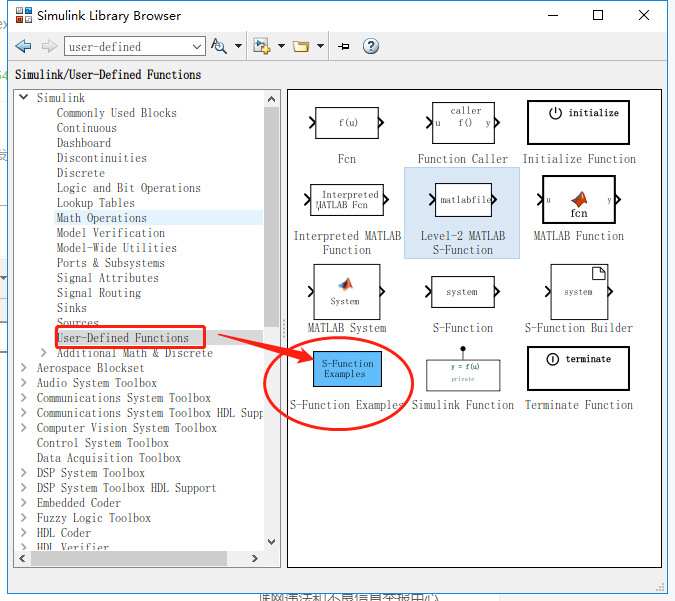Select Continuous library in tree
Viewport: 675px width, 601px height.
click(87, 128)
